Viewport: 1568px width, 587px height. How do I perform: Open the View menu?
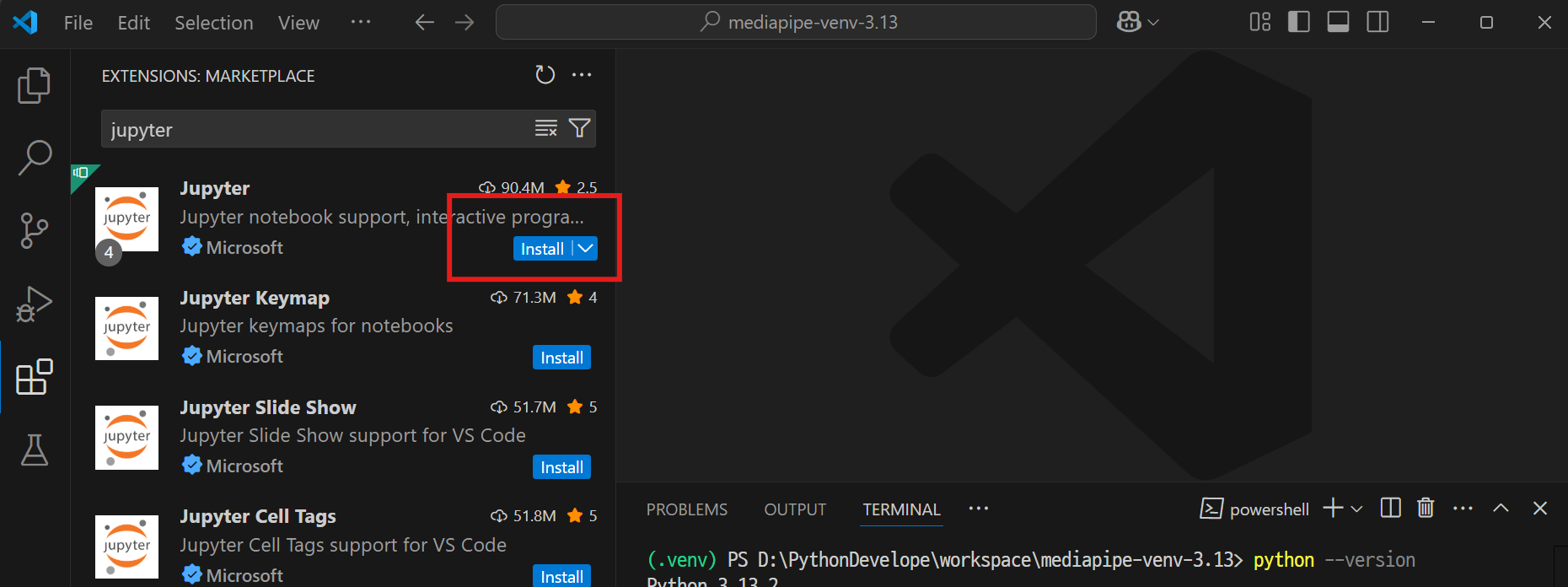click(x=299, y=23)
